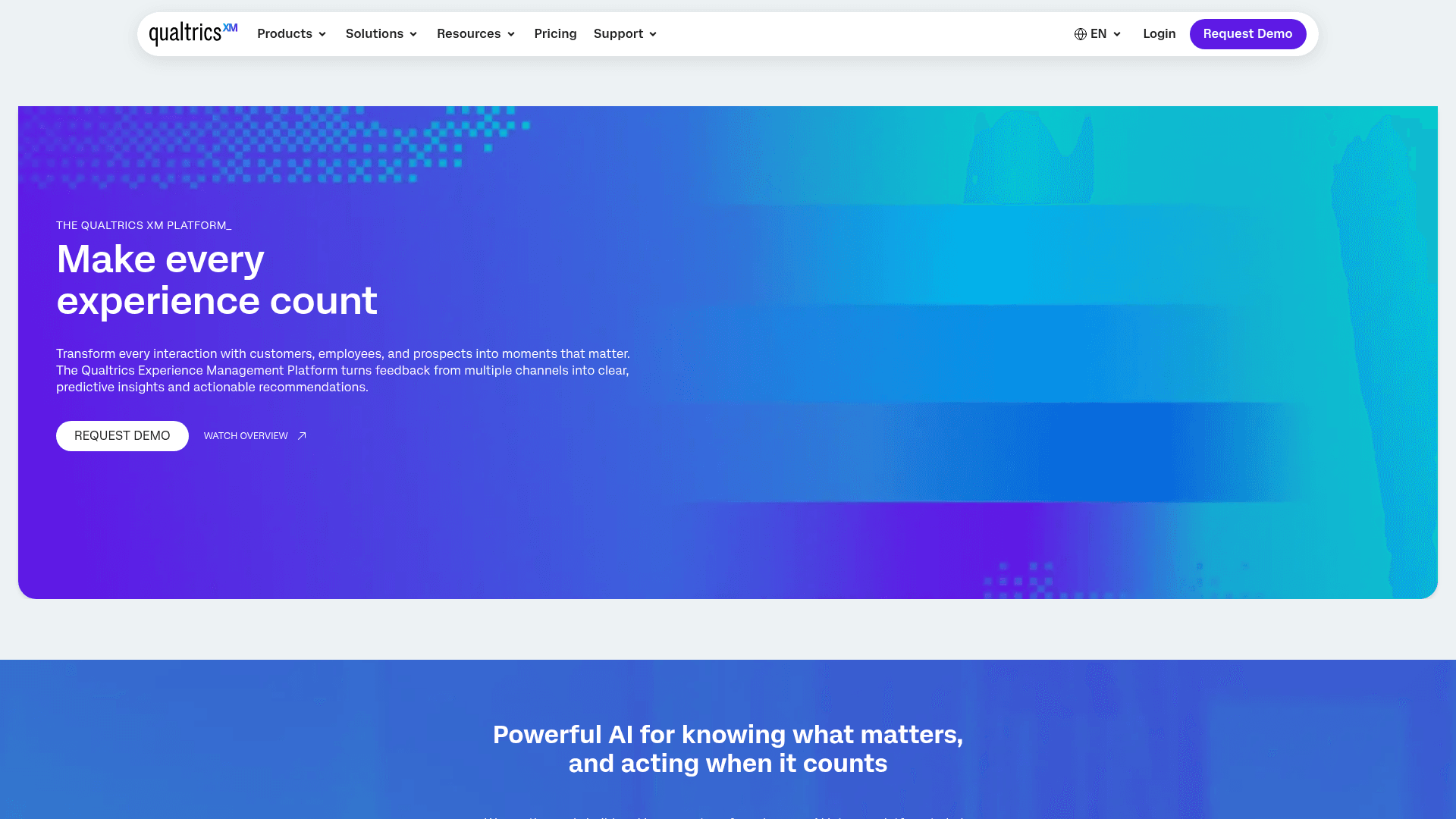Open the EN language chevron
1456x819 pixels.
1117,34
